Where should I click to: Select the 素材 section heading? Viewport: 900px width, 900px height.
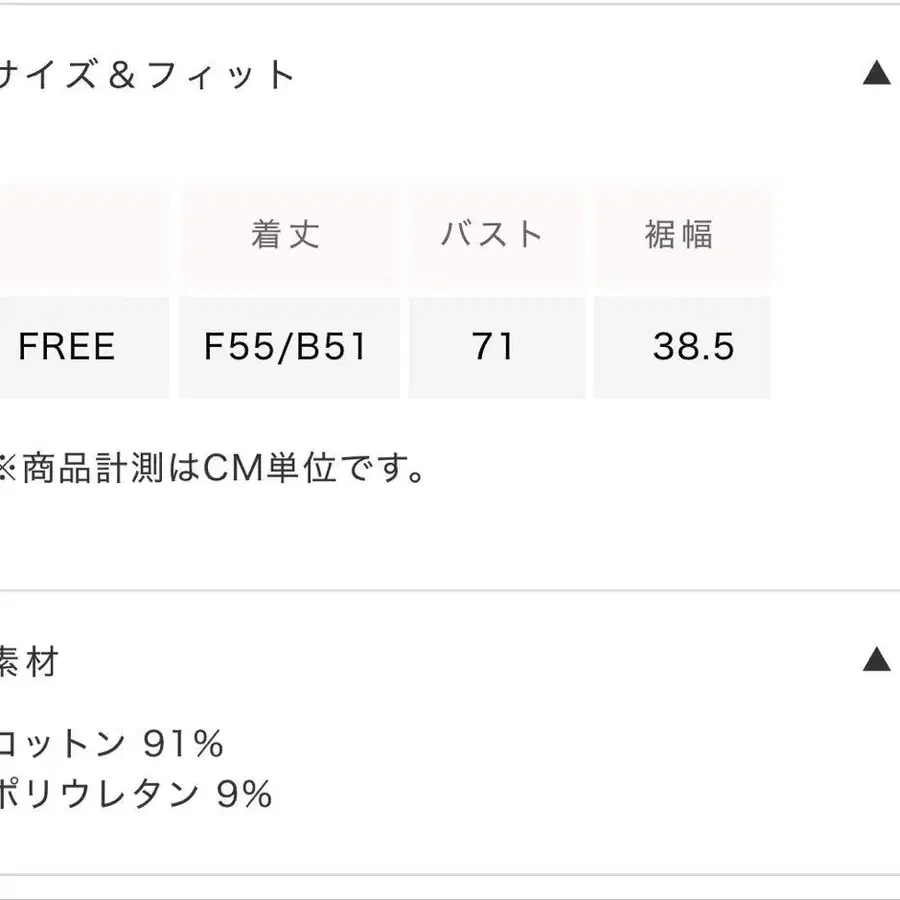[29, 661]
